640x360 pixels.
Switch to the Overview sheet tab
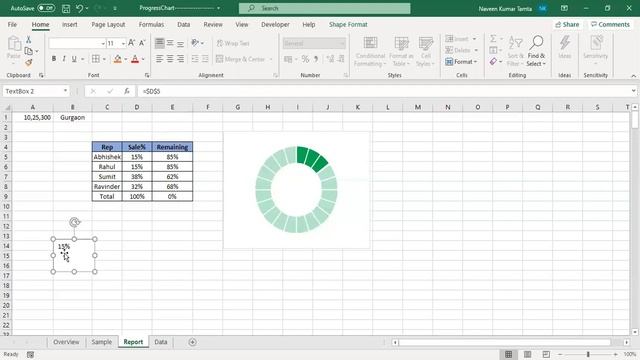66,342
